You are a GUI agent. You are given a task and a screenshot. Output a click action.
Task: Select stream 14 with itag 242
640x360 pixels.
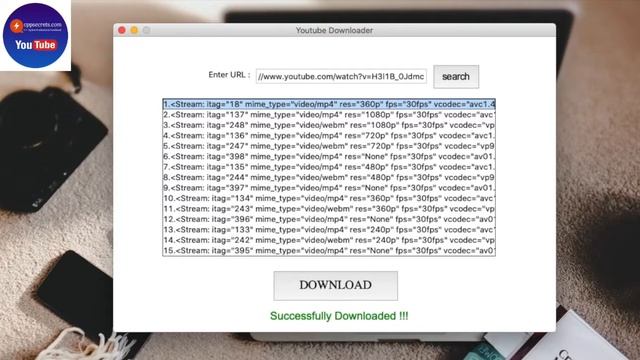click(x=329, y=240)
